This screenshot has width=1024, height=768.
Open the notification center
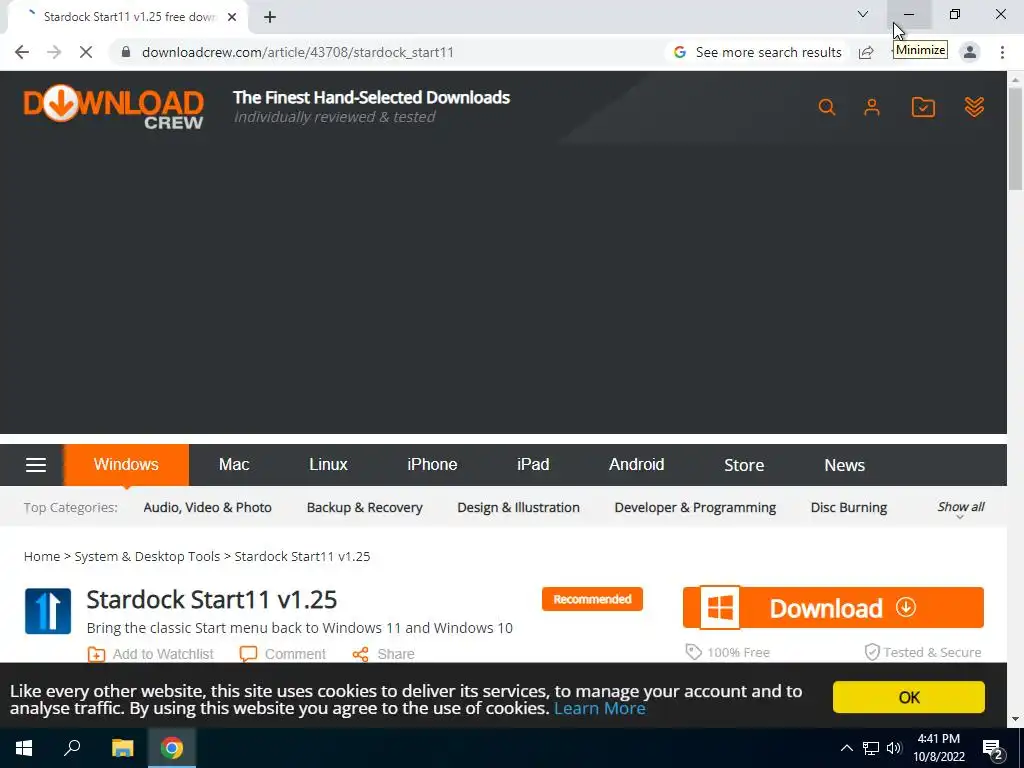[x=993, y=749]
